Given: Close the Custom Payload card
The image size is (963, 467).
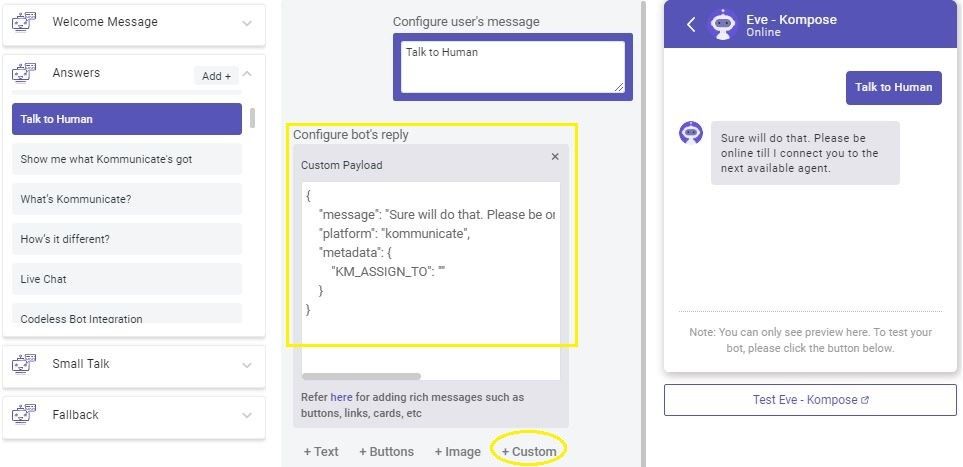Looking at the screenshot, I should [555, 157].
